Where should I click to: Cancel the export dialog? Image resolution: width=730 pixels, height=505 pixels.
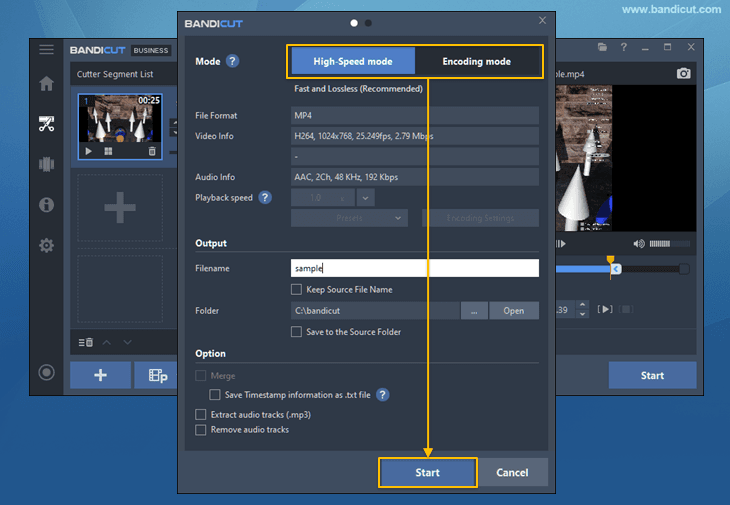point(513,472)
